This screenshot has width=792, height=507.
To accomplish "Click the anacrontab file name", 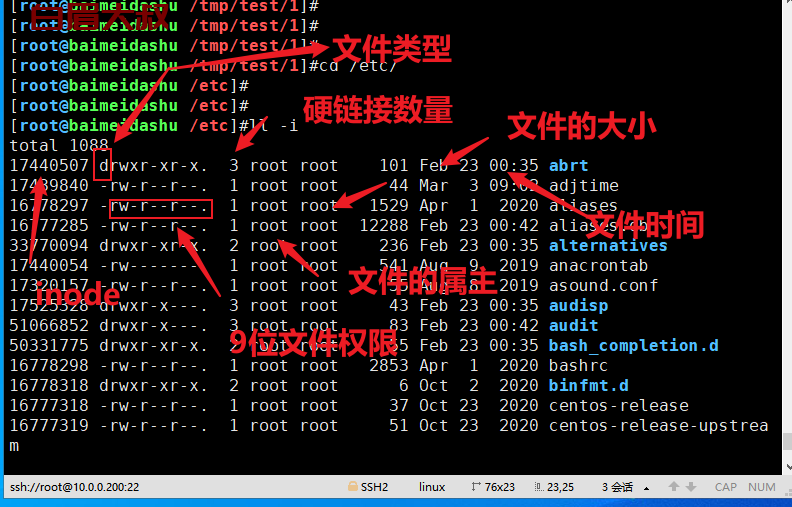I will (599, 266).
